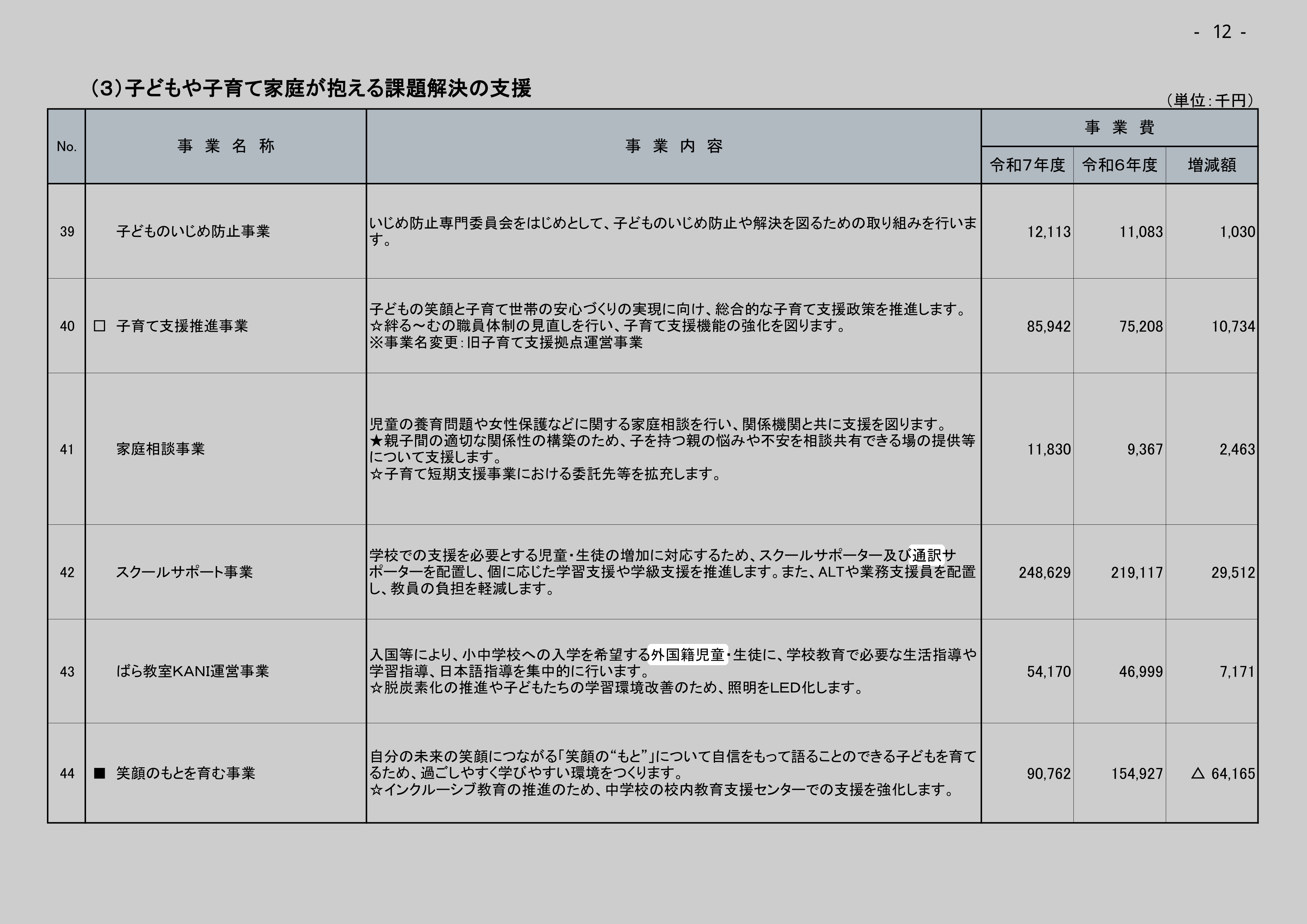Click the line ☆インクルーシブ教育の推進

(661, 790)
